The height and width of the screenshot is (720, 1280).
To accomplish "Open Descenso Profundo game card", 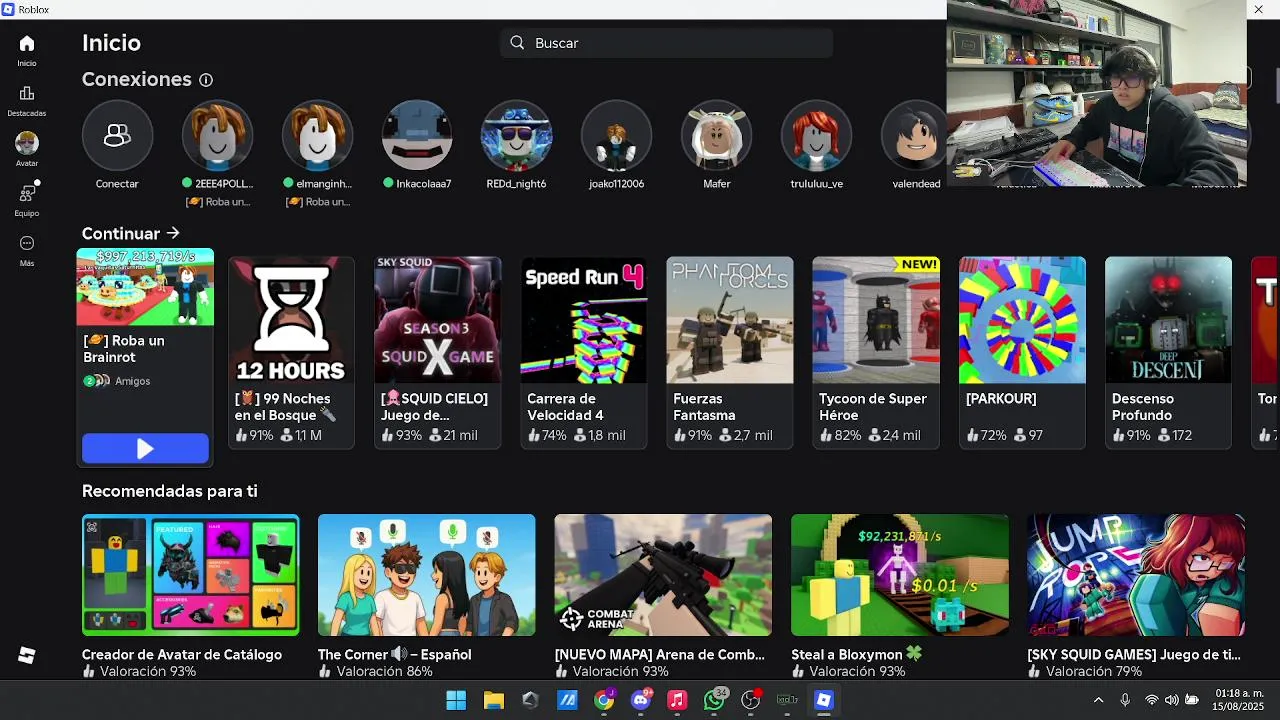I will (x=1168, y=352).
